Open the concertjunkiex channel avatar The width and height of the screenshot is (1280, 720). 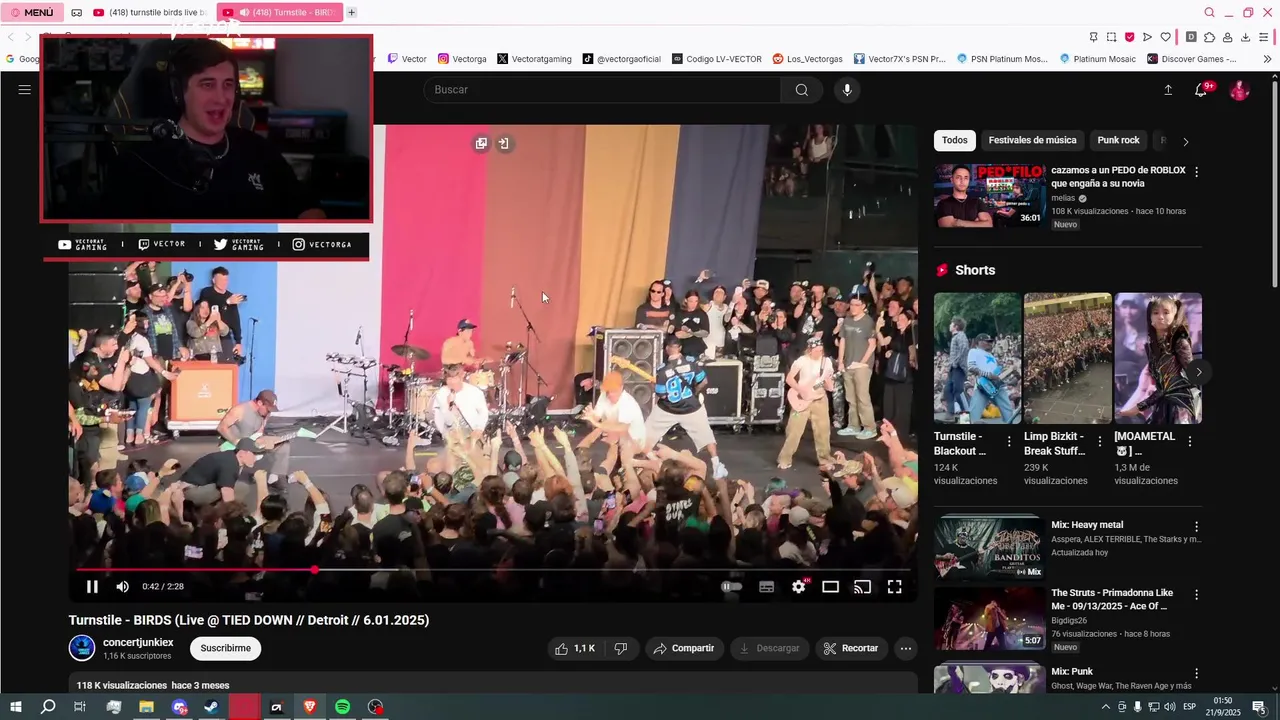[82, 648]
